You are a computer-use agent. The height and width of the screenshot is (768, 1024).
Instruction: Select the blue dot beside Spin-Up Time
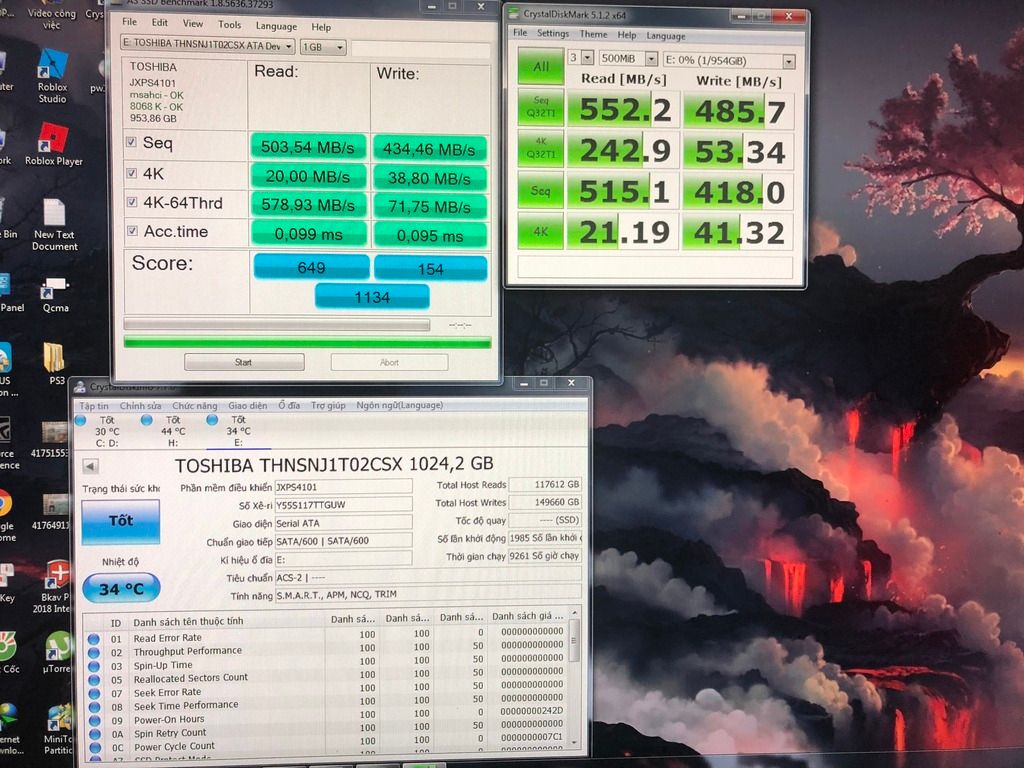click(x=93, y=666)
